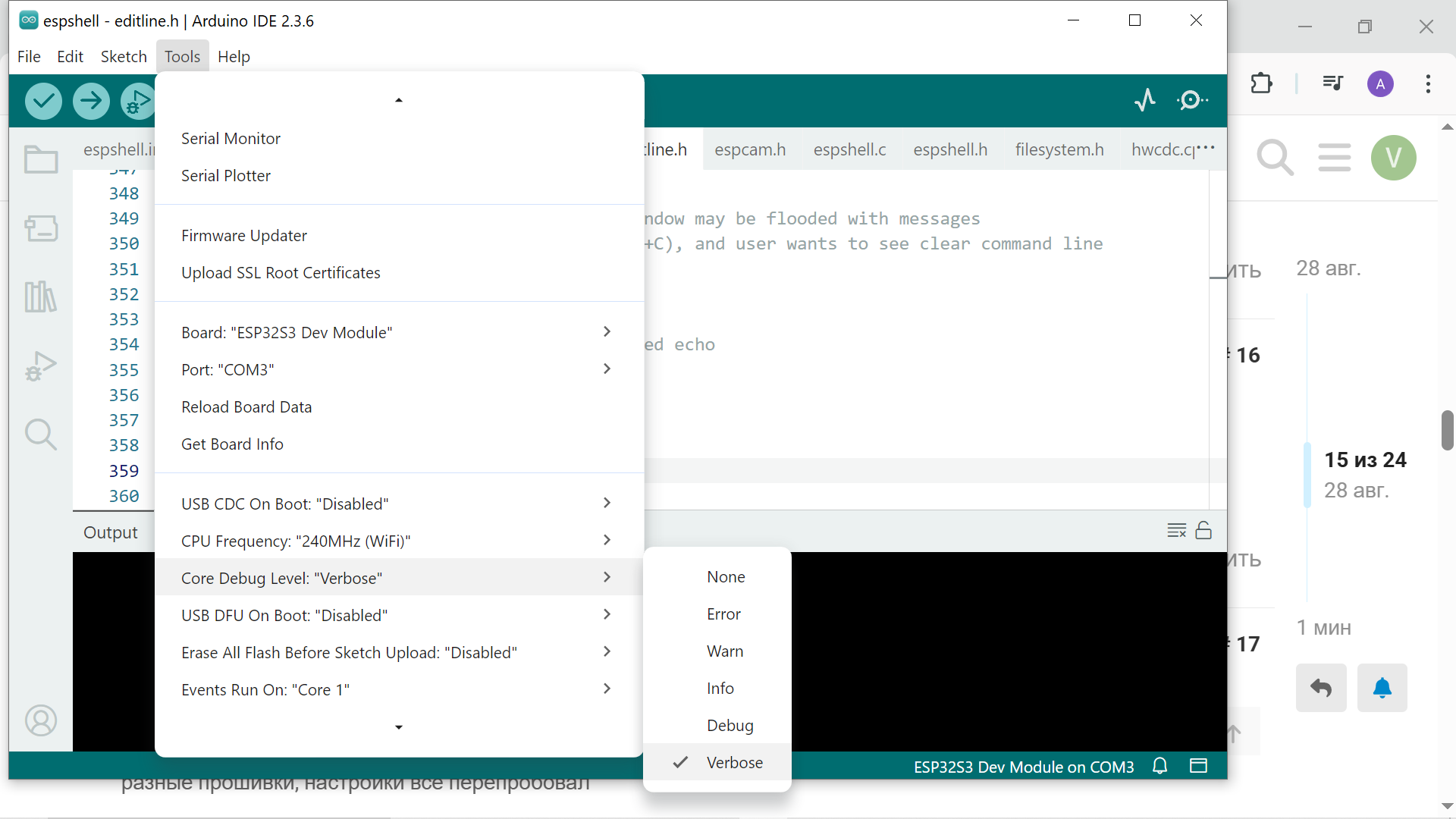The image size is (1456, 819).
Task: Open the browser three-dot menu
Action: (1428, 83)
